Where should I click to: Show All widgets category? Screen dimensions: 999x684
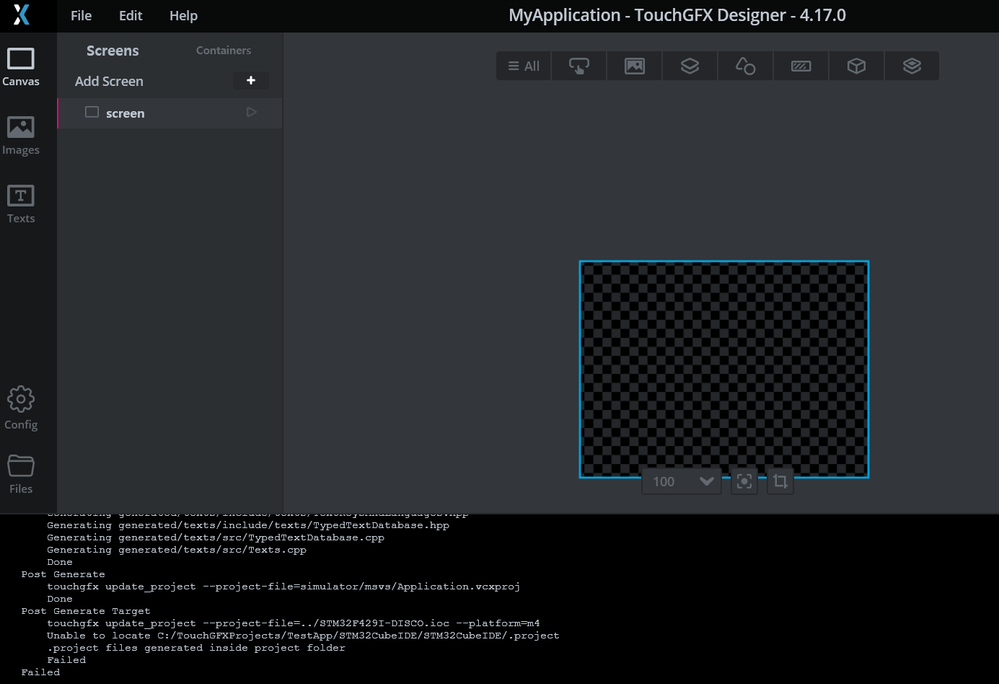(x=524, y=66)
